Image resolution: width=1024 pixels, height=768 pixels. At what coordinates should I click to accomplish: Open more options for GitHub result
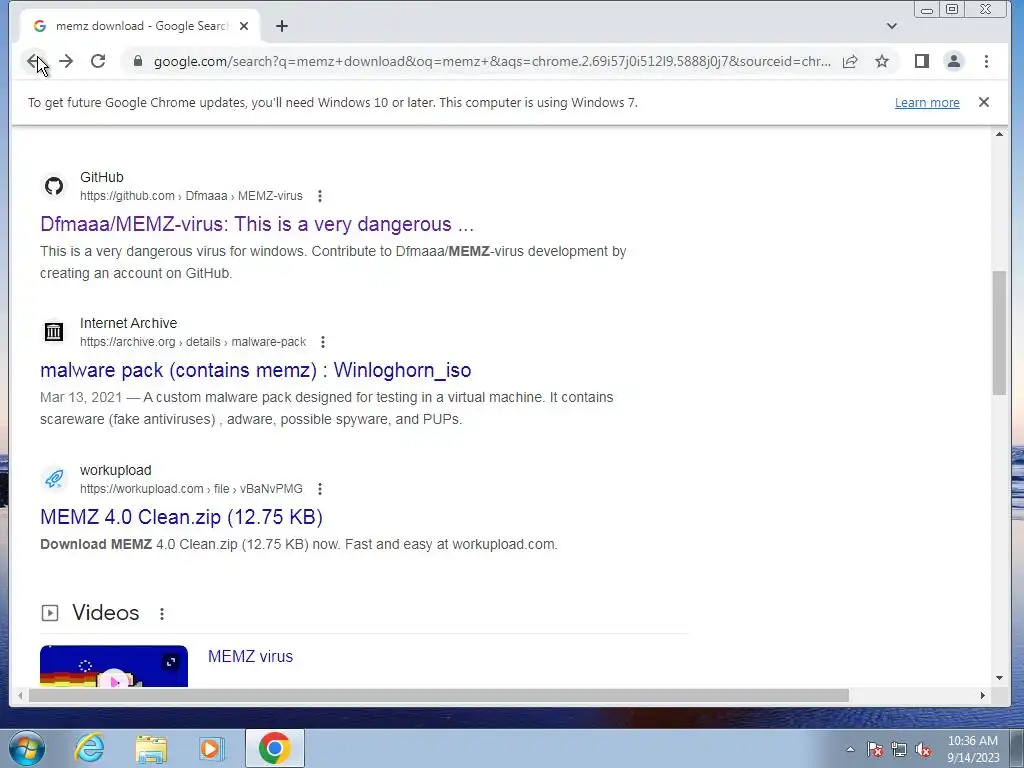[x=319, y=196]
